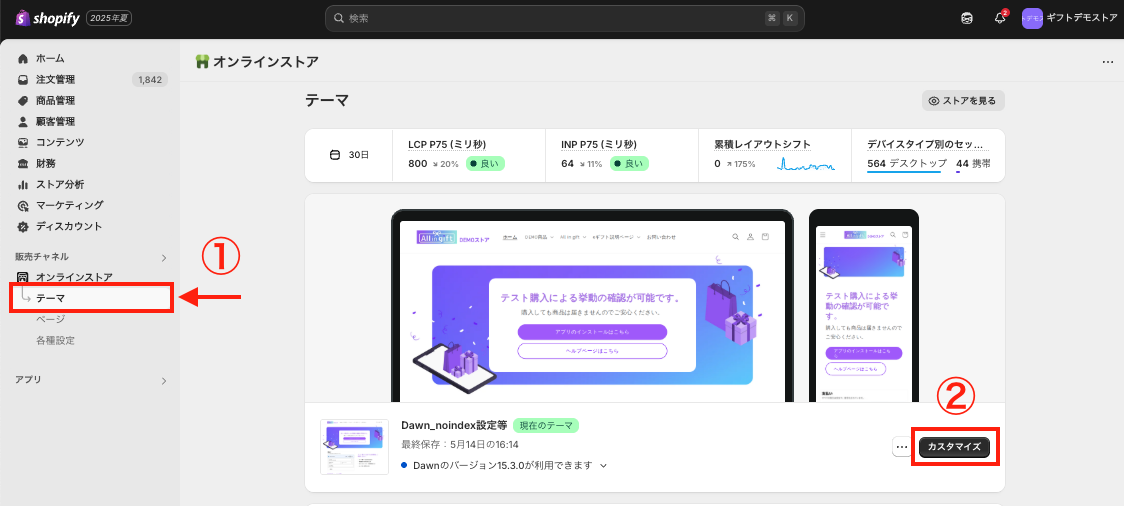Open 商品管理 using the tag icon

(x=23, y=100)
